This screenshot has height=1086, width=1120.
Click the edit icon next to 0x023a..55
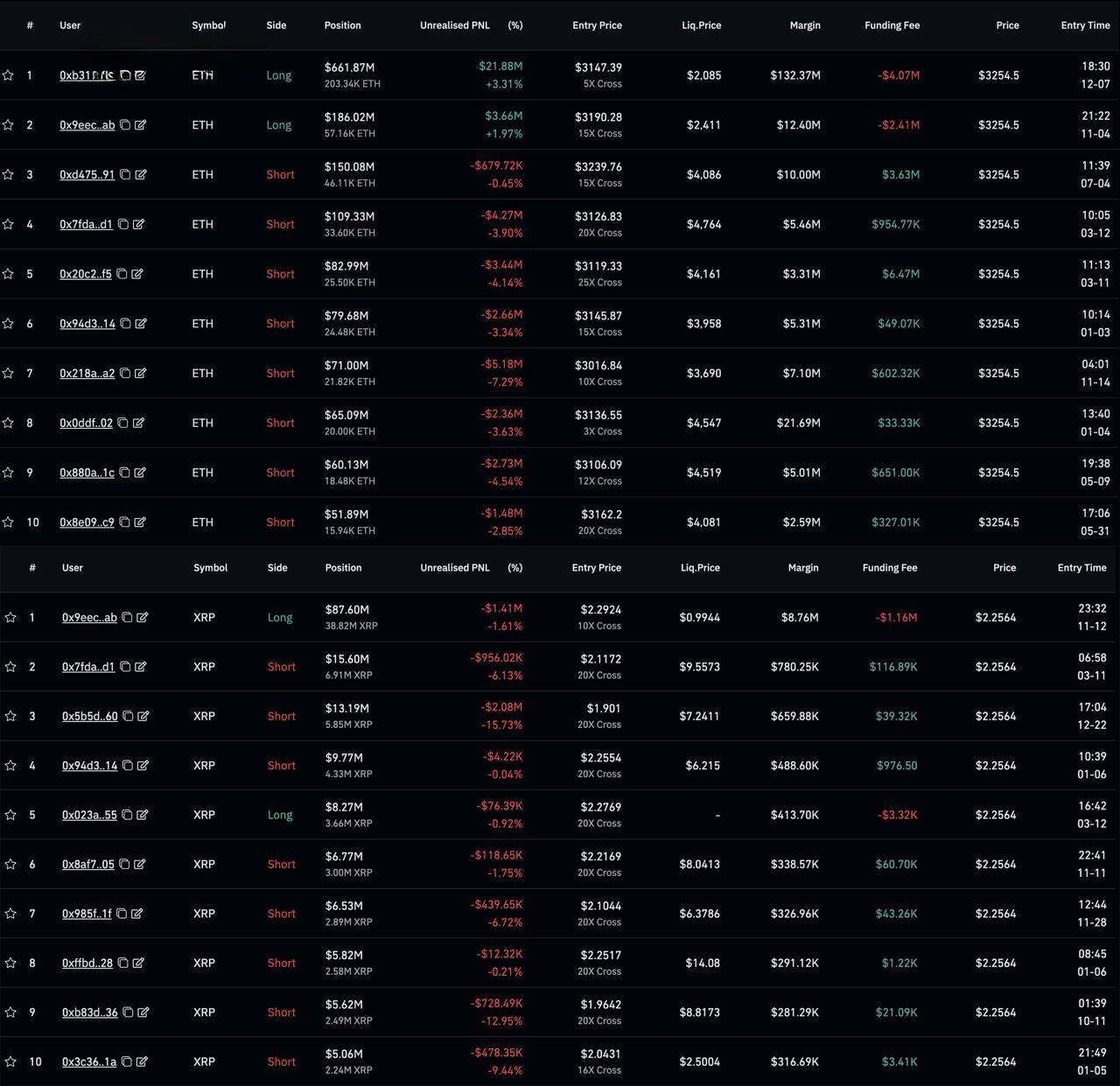pyautogui.click(x=143, y=815)
